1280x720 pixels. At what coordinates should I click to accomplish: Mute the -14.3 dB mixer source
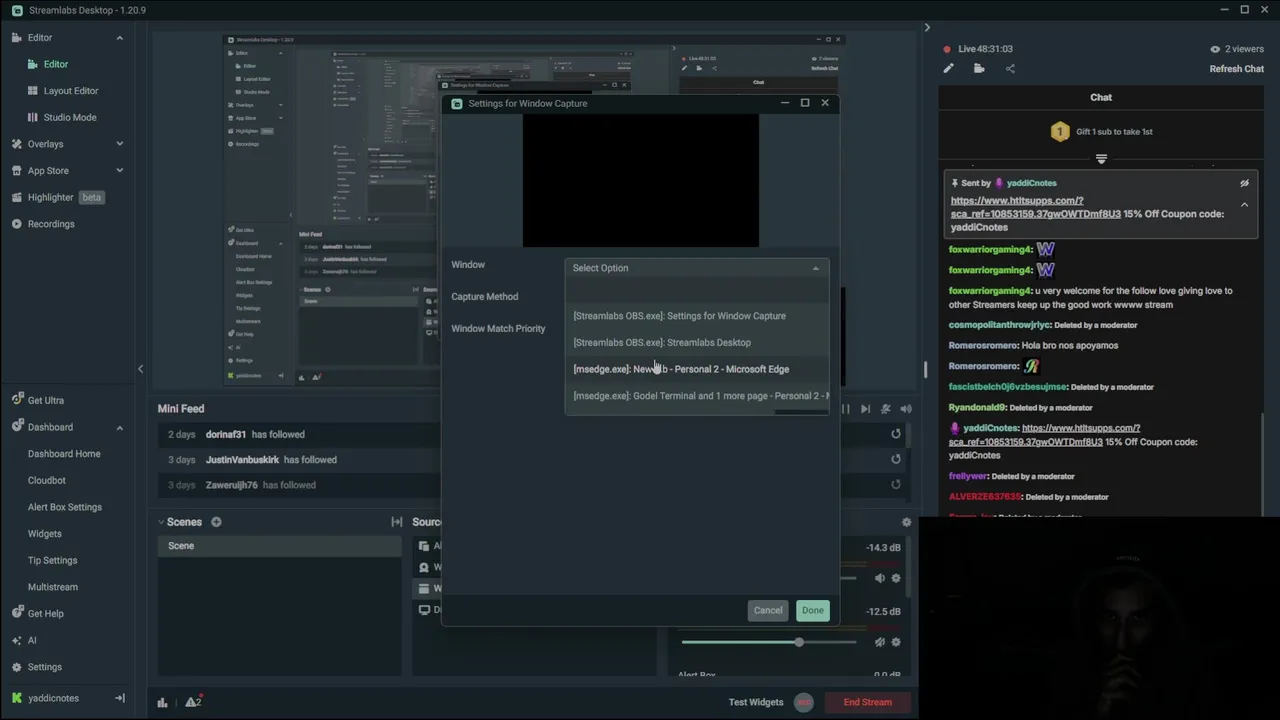pyautogui.click(x=880, y=578)
